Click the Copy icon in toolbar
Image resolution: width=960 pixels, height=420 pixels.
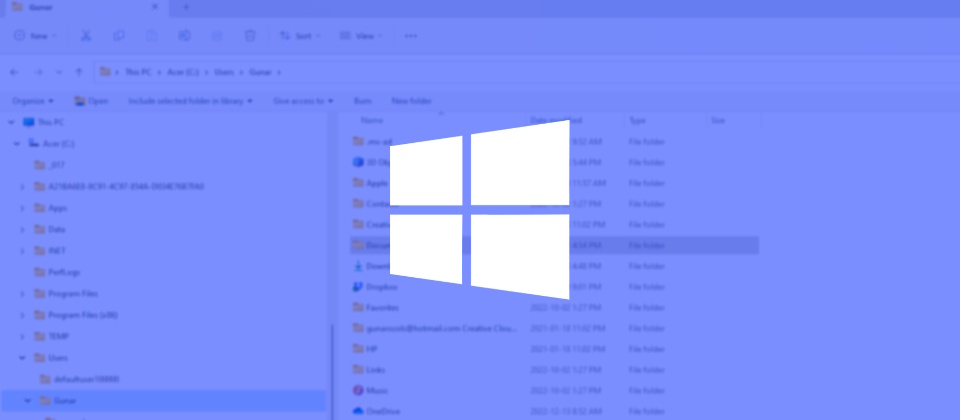coord(119,36)
